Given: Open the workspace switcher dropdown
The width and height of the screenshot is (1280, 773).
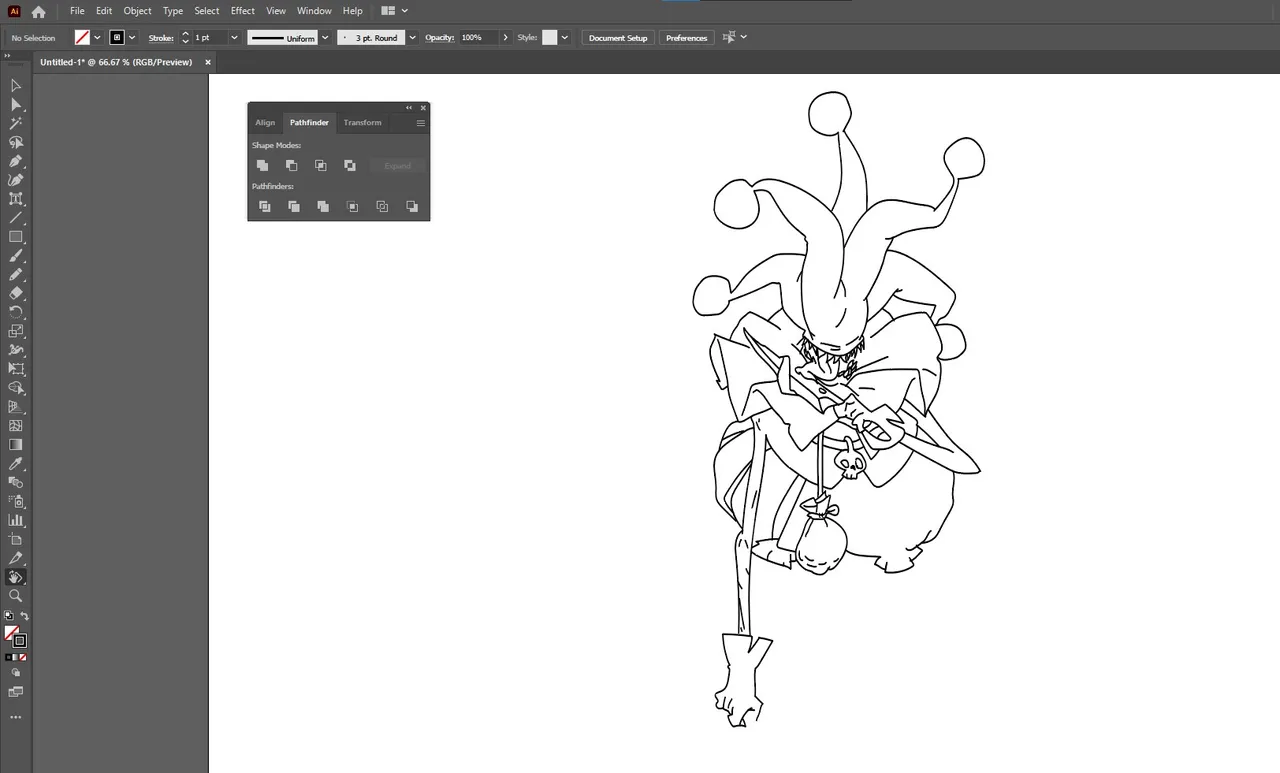Looking at the screenshot, I should click(395, 11).
